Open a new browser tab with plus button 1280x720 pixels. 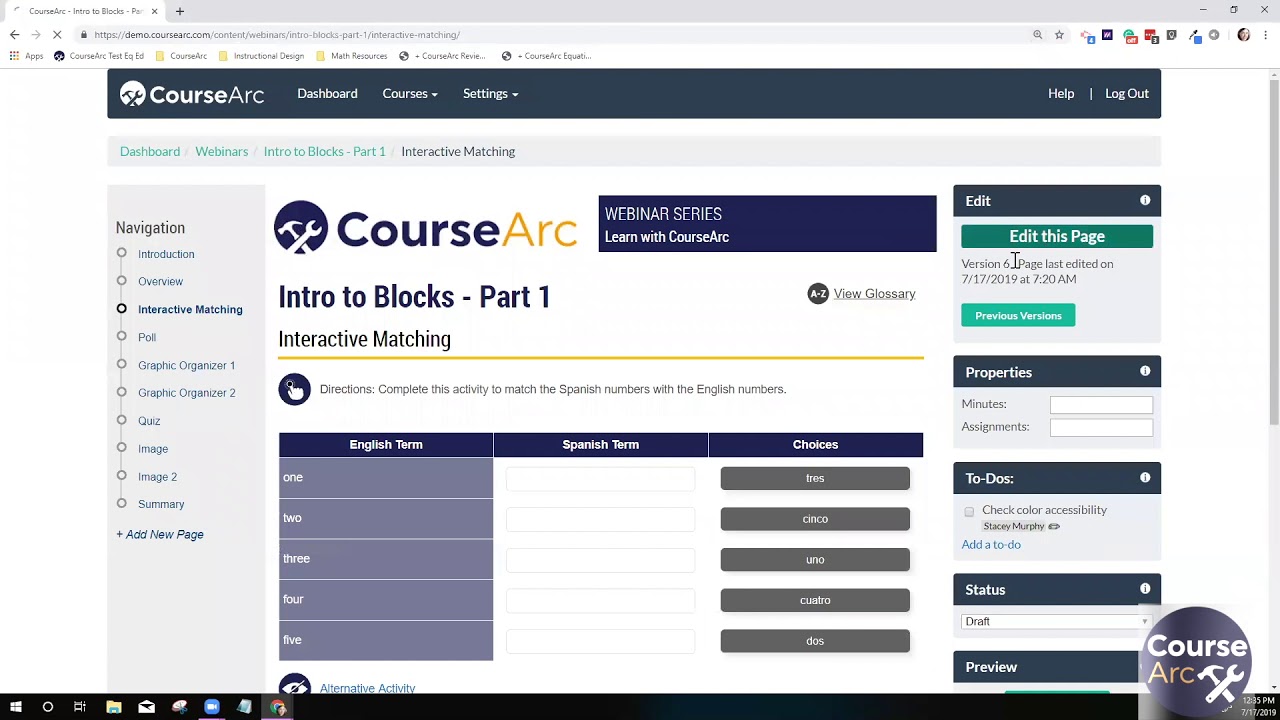pyautogui.click(x=180, y=11)
